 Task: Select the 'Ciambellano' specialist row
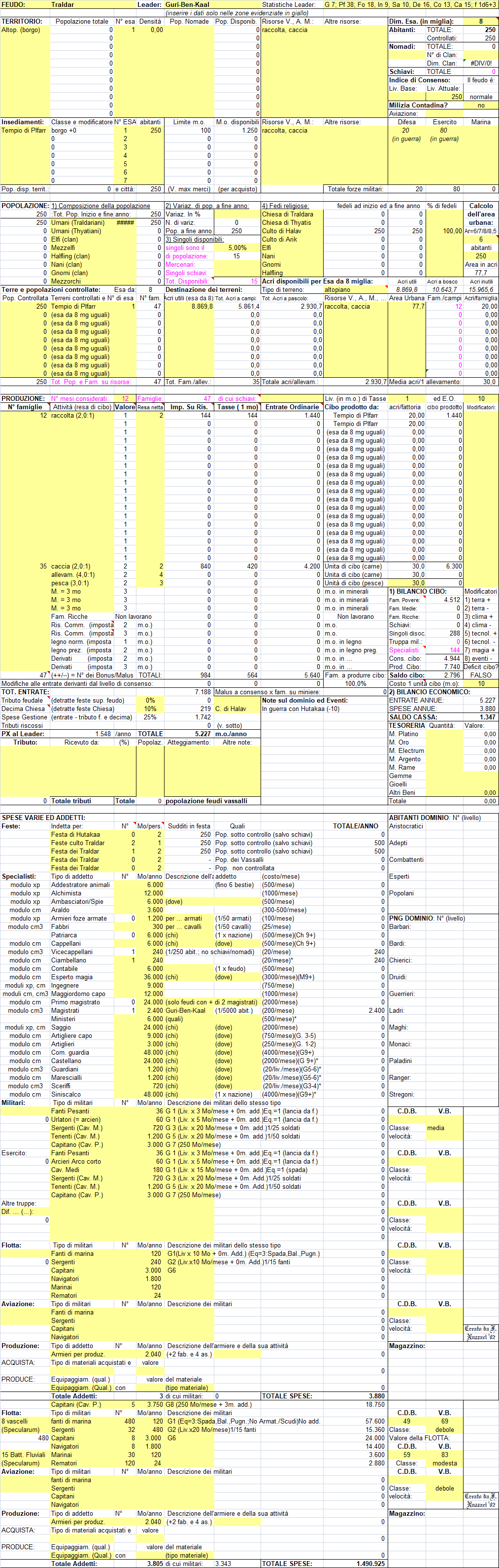(68, 961)
